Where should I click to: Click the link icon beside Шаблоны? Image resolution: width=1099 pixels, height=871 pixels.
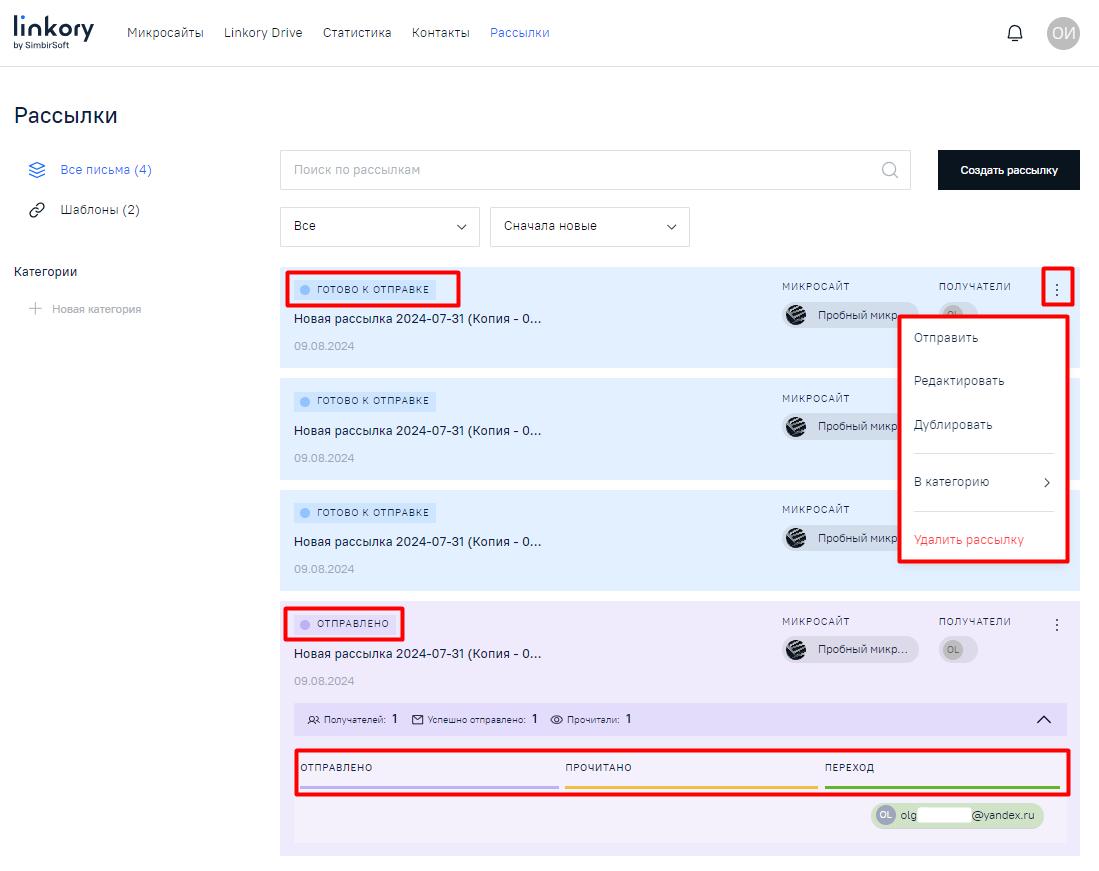(37, 210)
